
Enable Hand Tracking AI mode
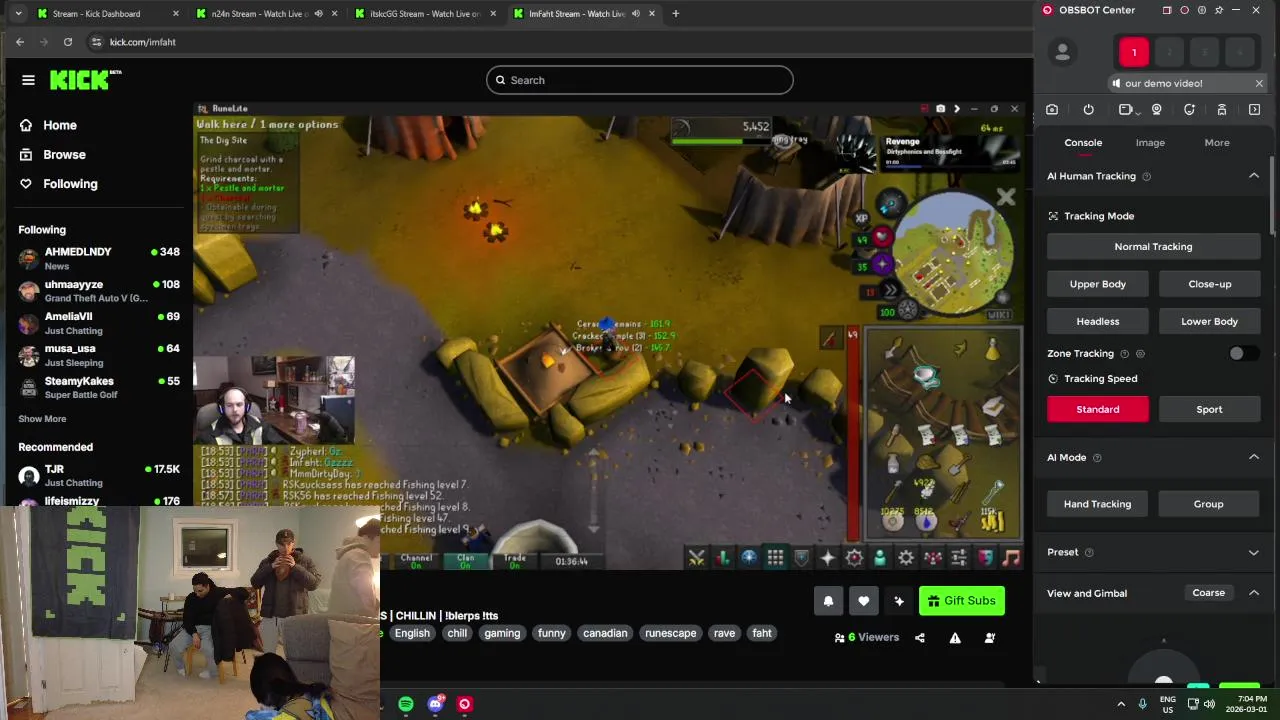click(x=1098, y=504)
